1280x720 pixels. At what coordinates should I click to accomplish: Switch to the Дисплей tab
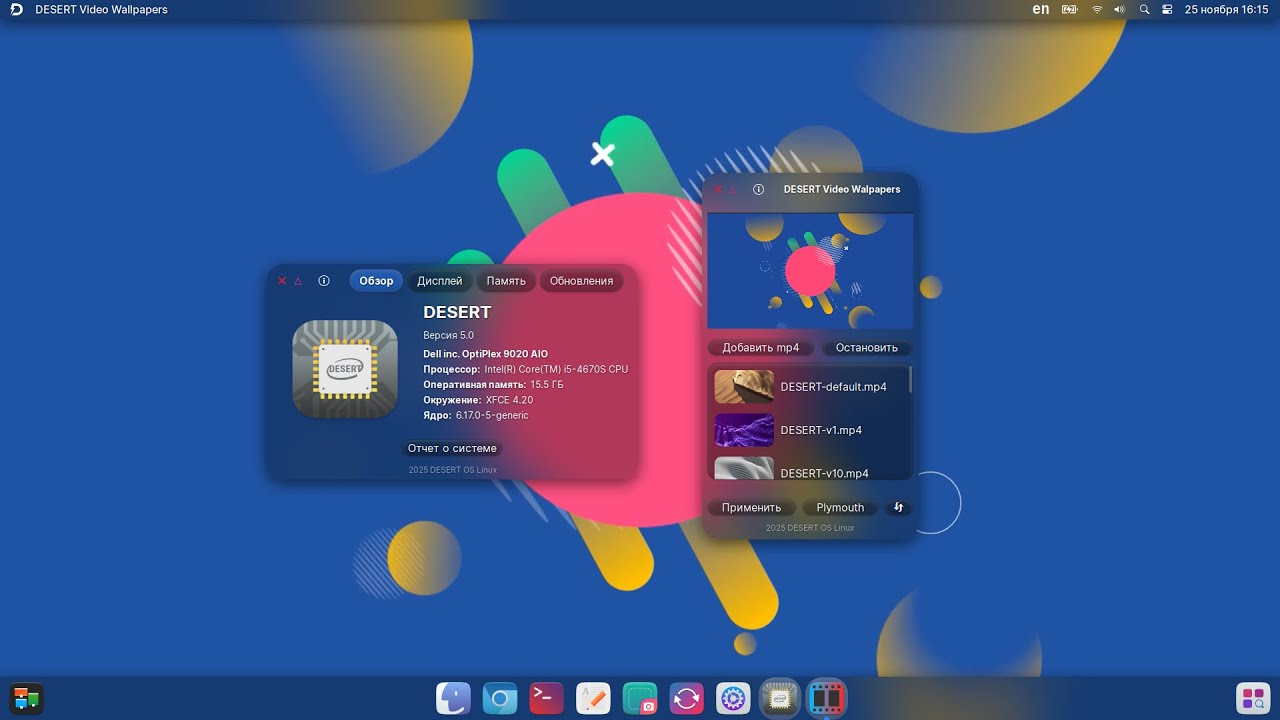(440, 281)
